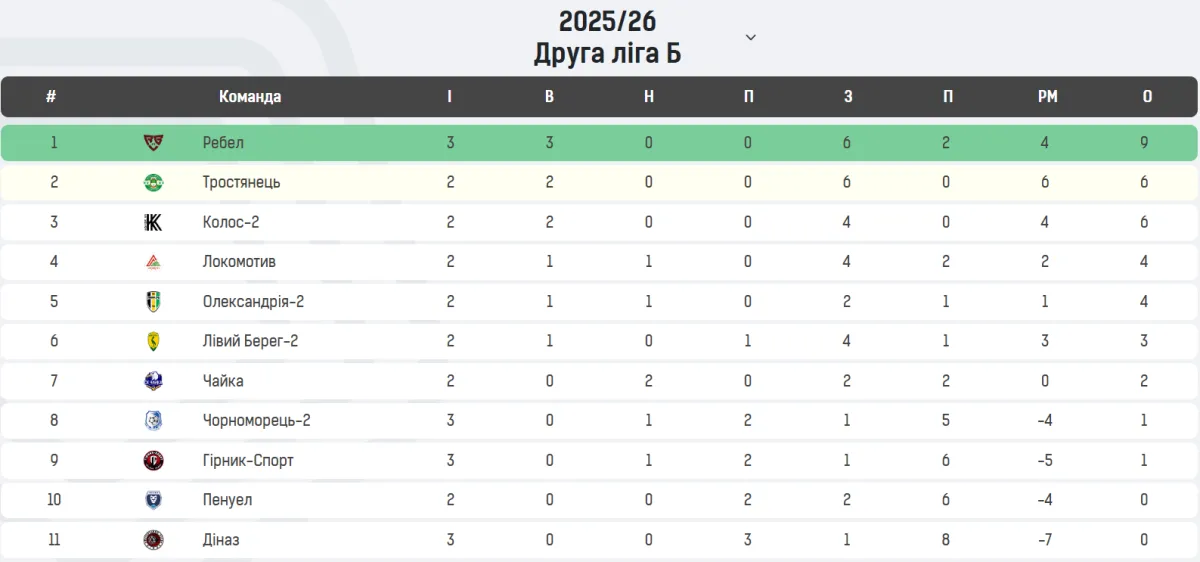1200x562 pixels.
Task: Click the Діназ club logo
Action: pyautogui.click(x=153, y=540)
